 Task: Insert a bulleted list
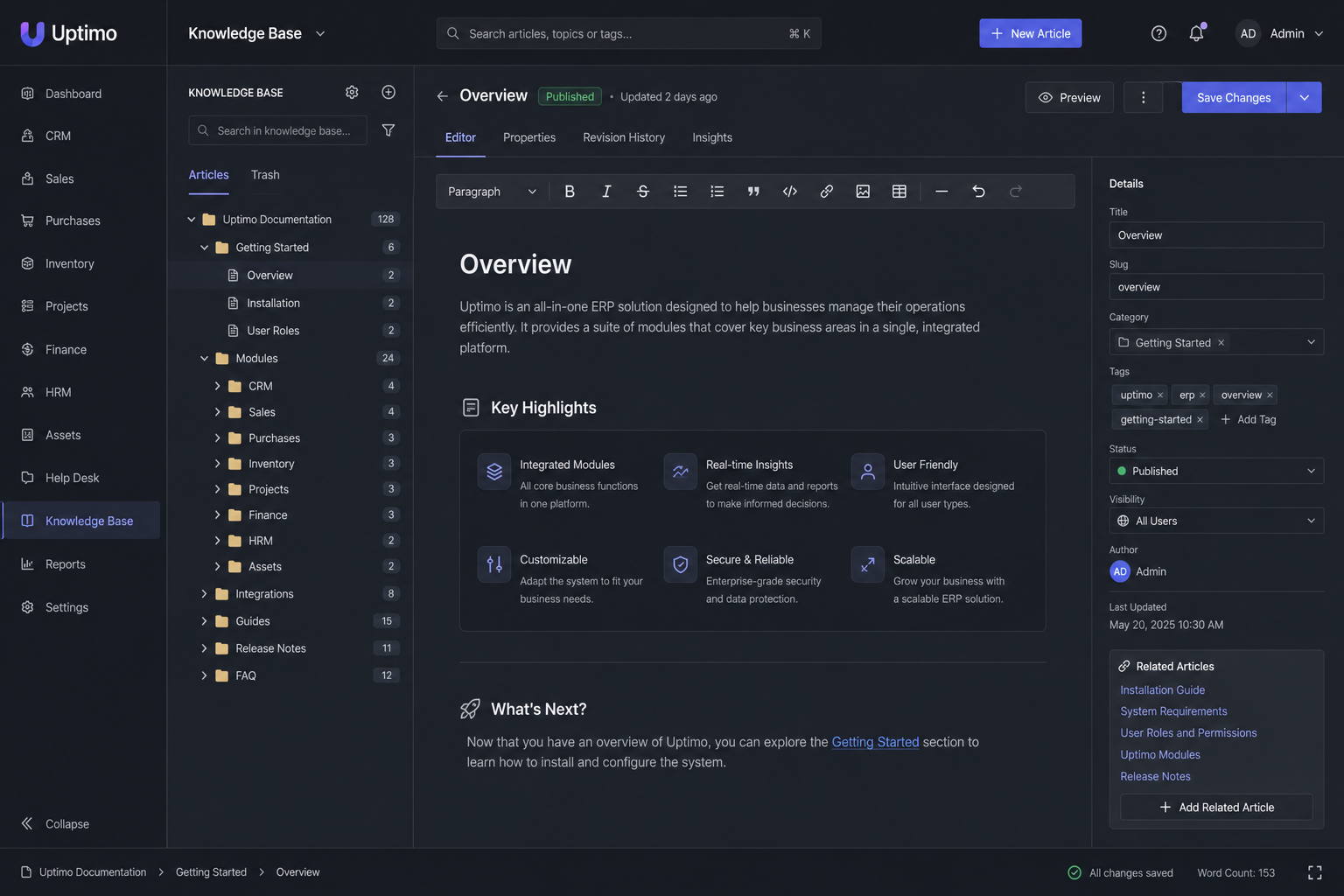coord(680,192)
